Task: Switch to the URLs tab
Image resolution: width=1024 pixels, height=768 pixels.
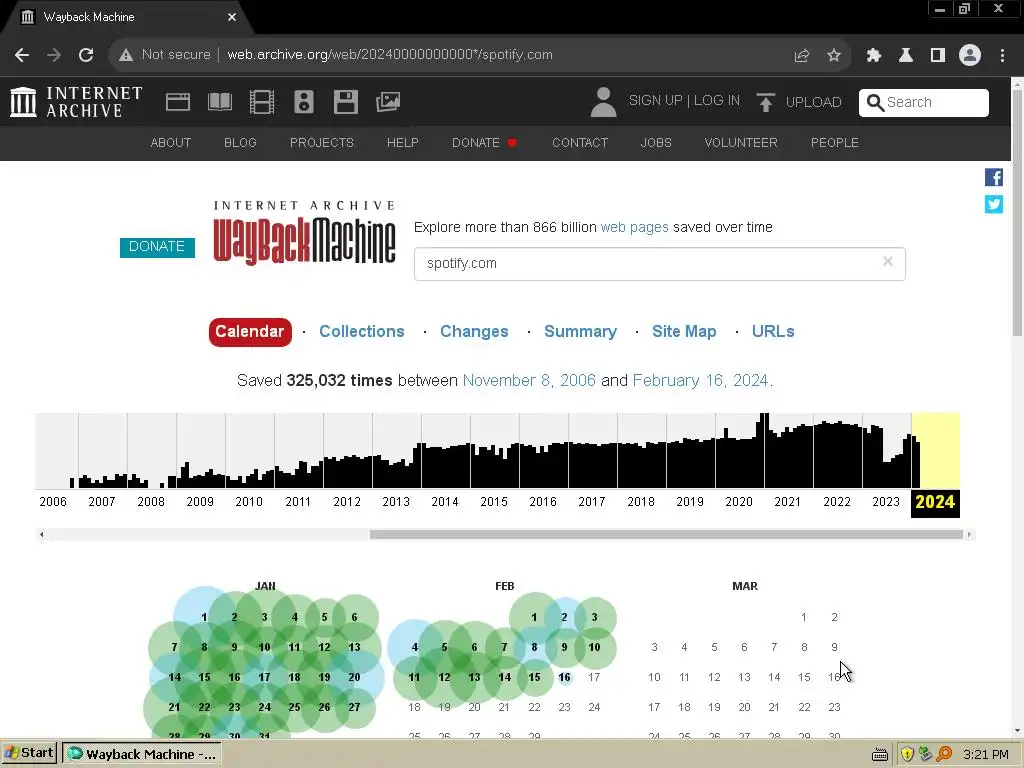Action: click(x=773, y=332)
